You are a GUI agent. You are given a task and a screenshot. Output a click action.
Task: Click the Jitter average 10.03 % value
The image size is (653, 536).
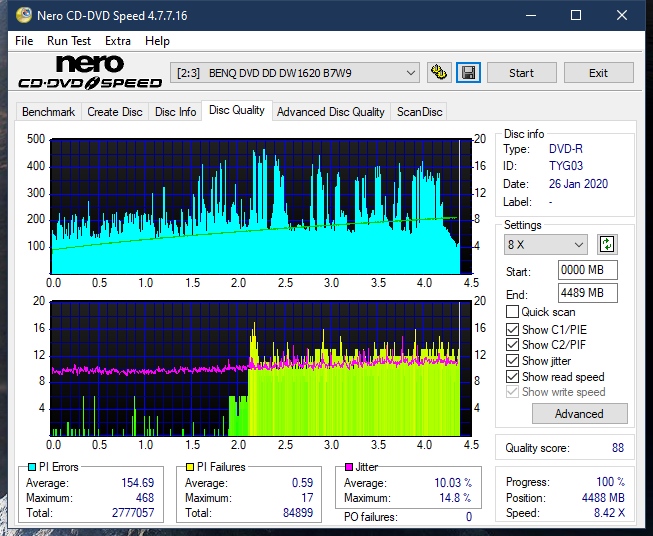453,483
